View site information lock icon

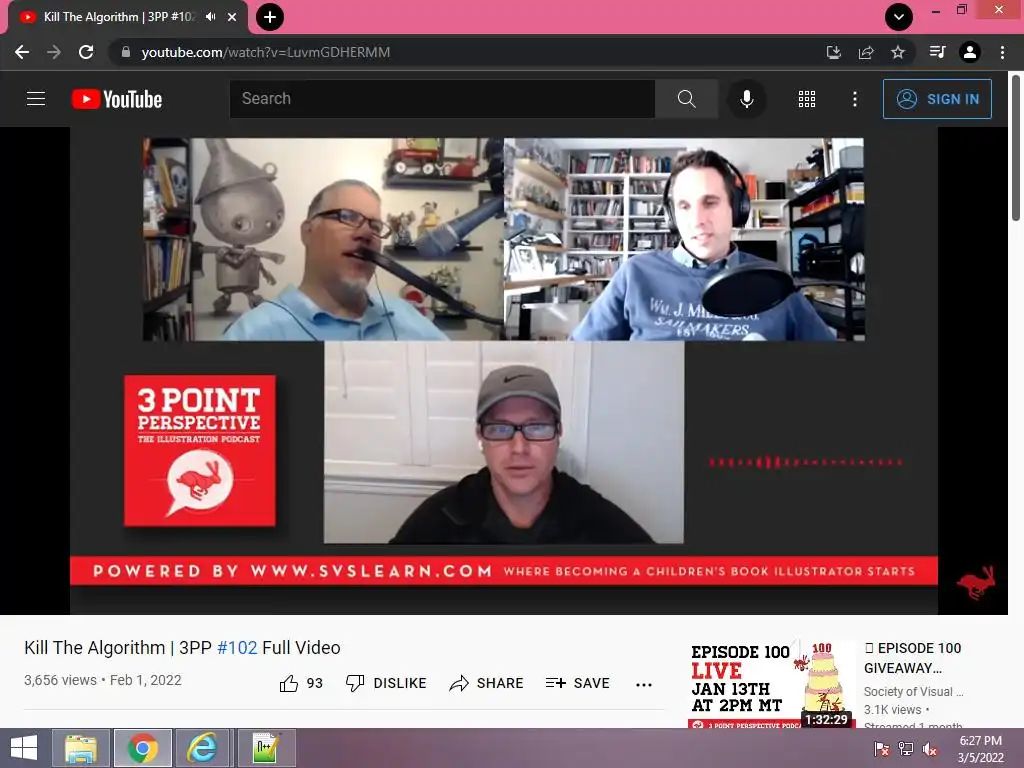coord(125,52)
